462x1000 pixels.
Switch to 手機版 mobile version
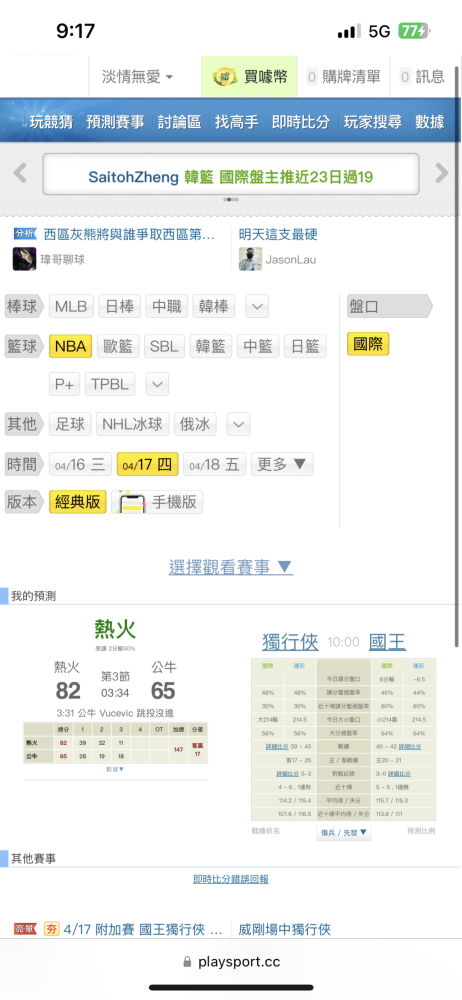[158, 502]
